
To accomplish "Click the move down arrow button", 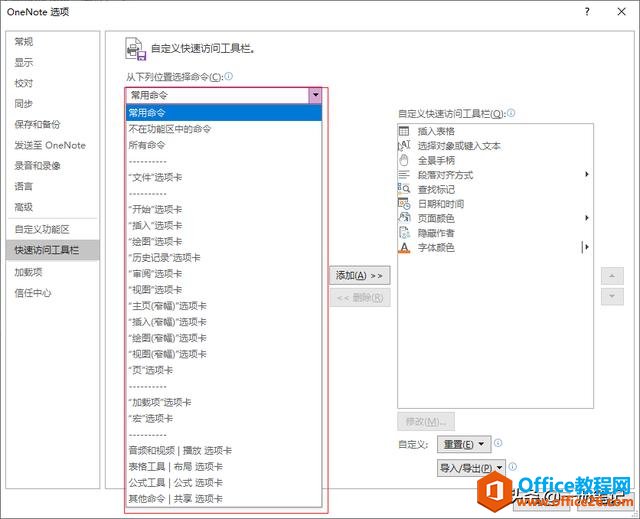I will point(612,296).
